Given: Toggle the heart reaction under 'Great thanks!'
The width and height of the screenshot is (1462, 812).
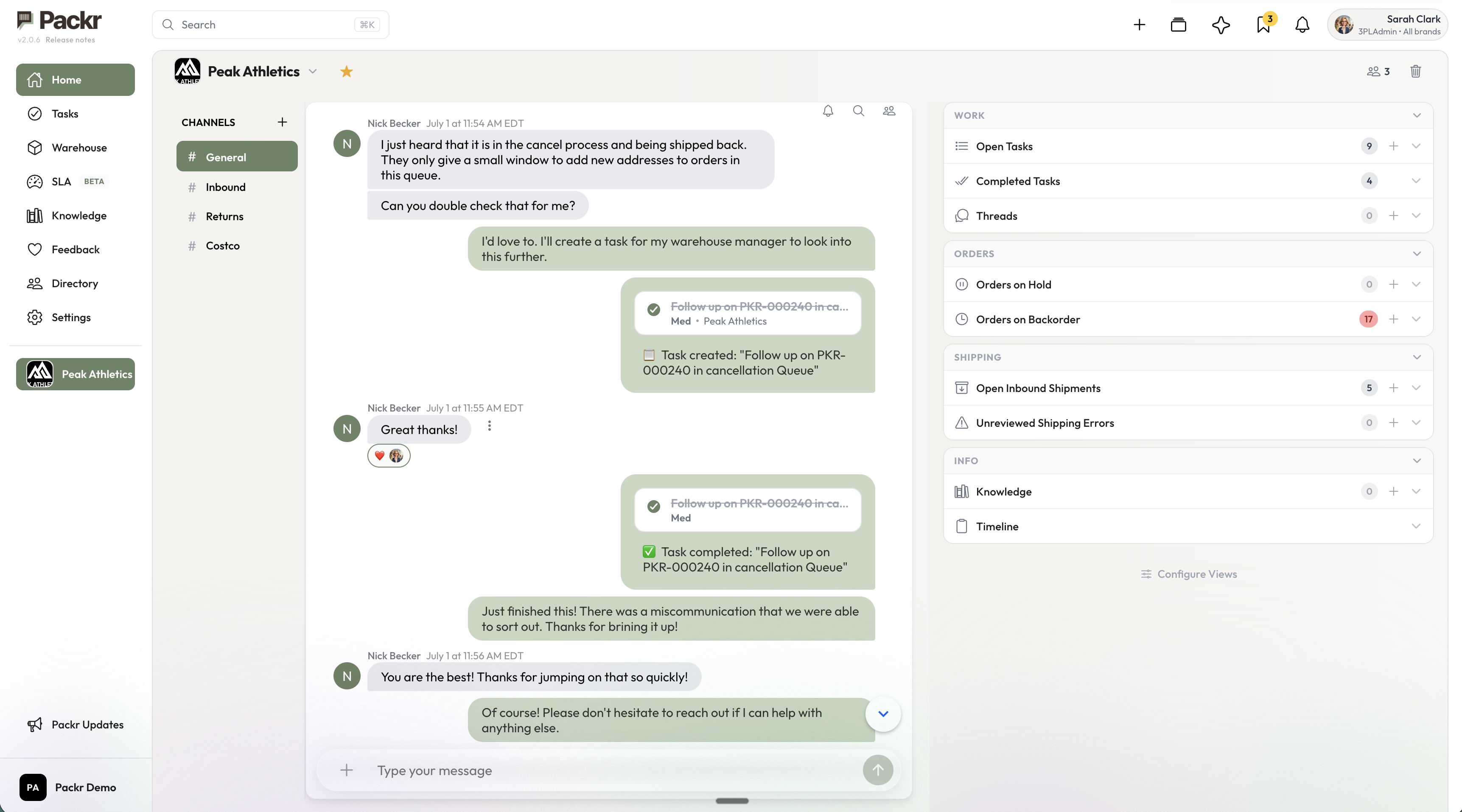Looking at the screenshot, I should click(389, 455).
